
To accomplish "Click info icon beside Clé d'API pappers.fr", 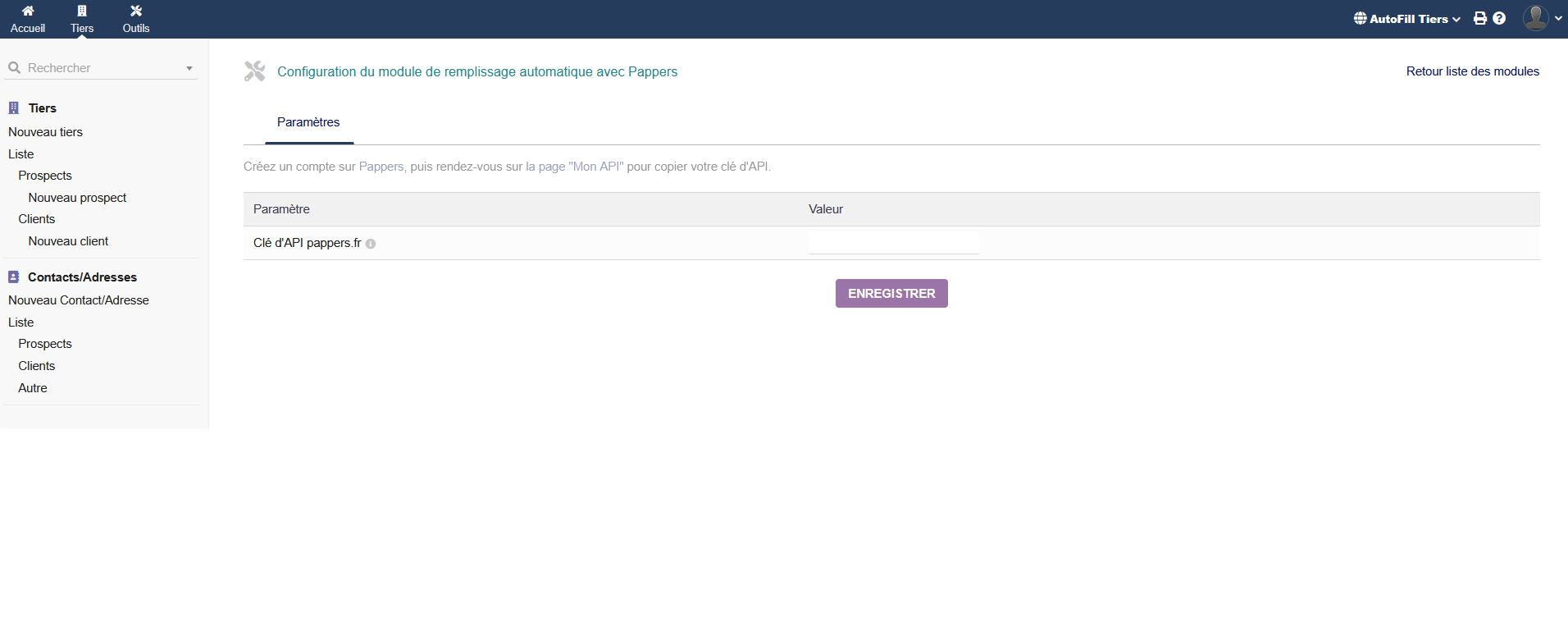I will [371, 244].
